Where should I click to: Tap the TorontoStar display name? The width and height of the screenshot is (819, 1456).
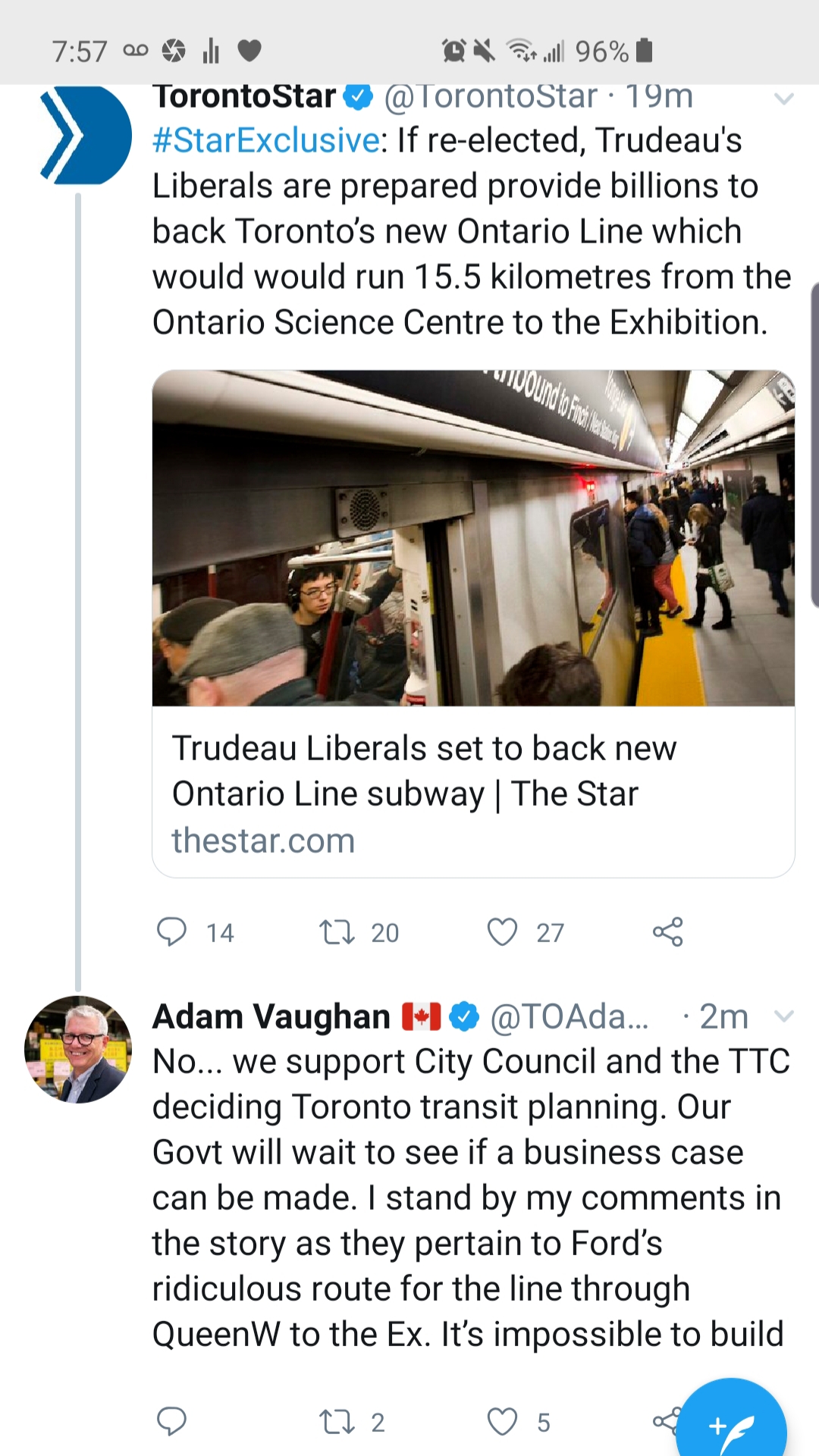point(244,97)
